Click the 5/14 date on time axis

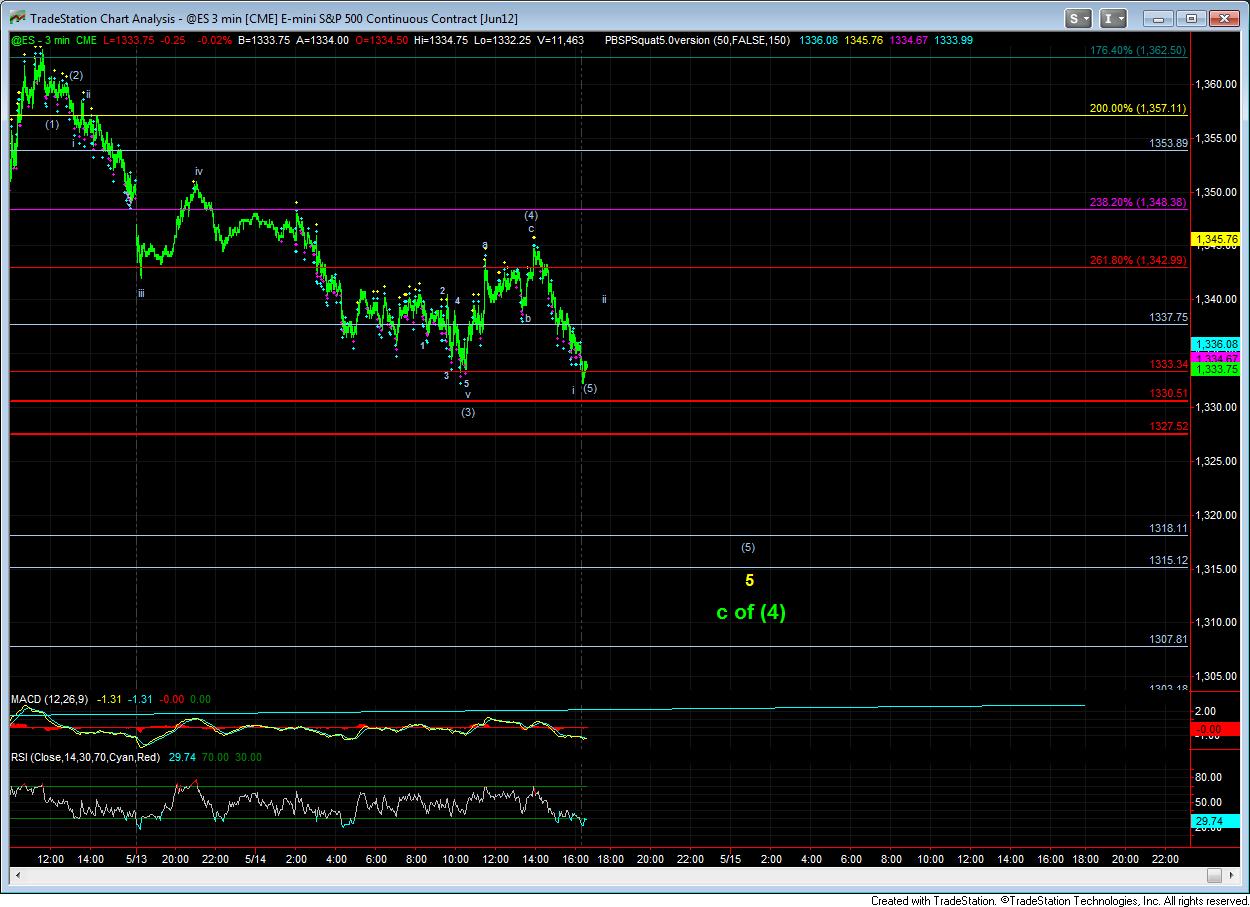pos(255,859)
